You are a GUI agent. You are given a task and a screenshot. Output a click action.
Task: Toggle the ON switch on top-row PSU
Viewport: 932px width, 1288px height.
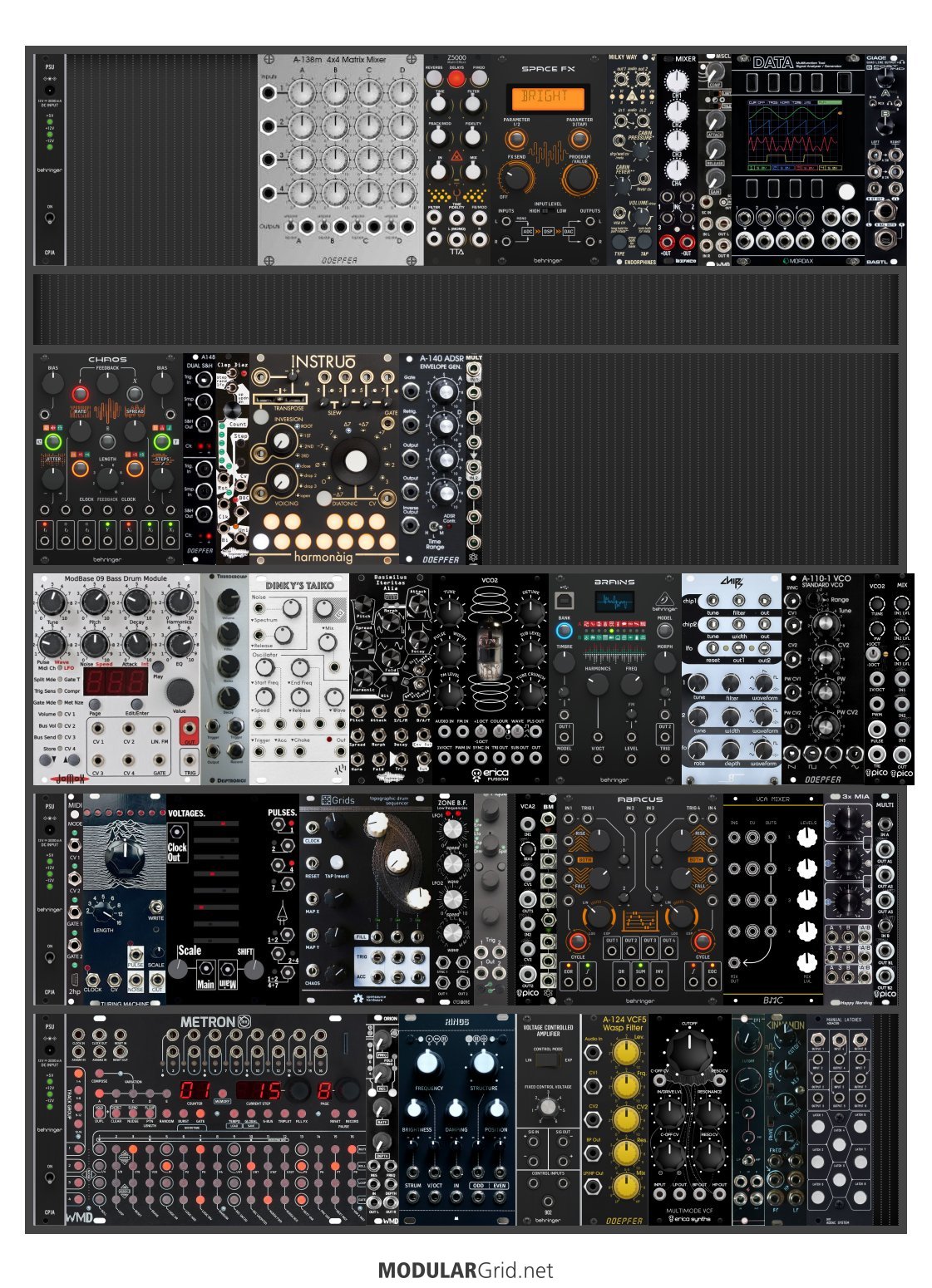pos(50,219)
